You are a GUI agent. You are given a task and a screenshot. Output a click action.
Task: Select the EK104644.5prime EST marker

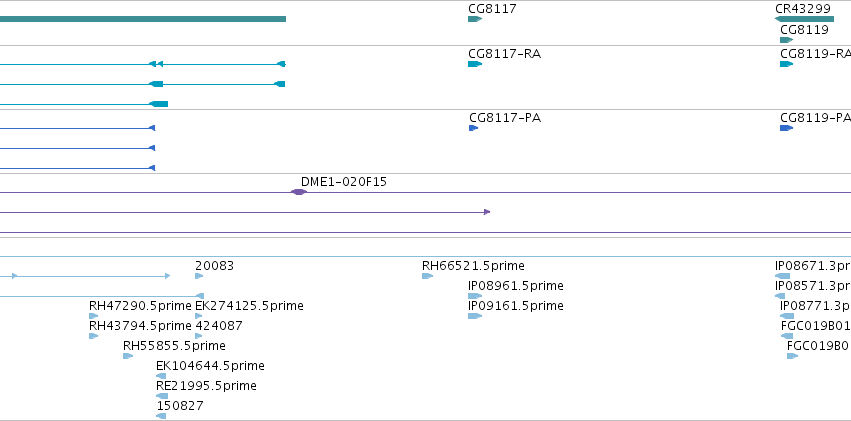coord(161,376)
